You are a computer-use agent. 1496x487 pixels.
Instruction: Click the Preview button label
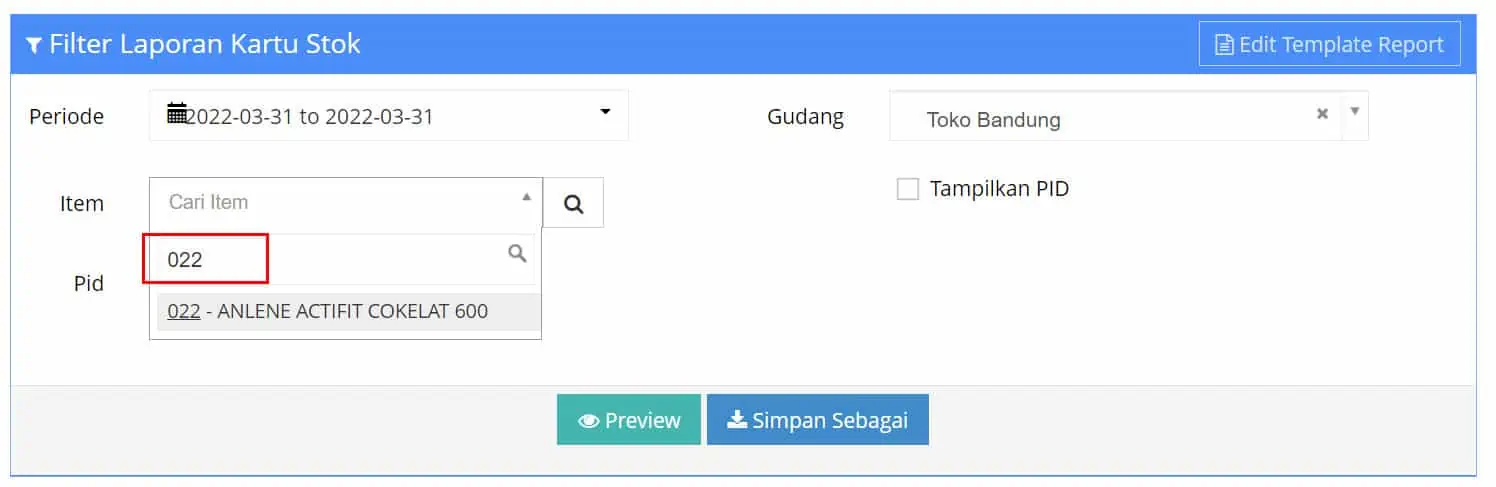point(642,420)
